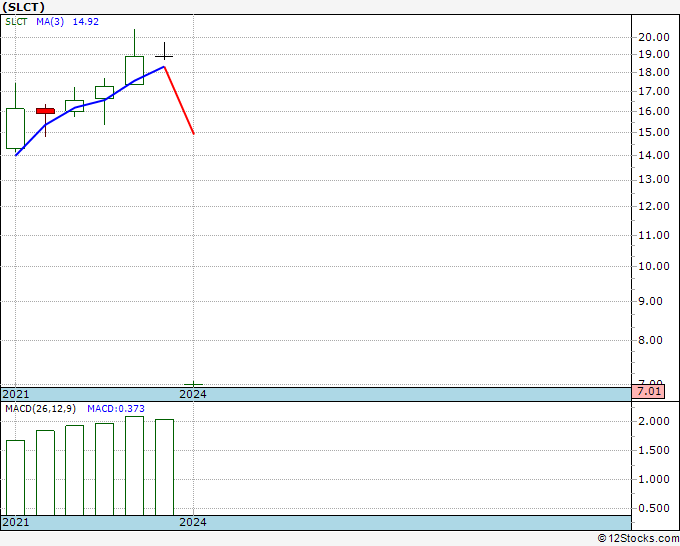Click the 2024 label on MACD time axis
Viewport: 680px width, 546px height.
click(x=193, y=522)
